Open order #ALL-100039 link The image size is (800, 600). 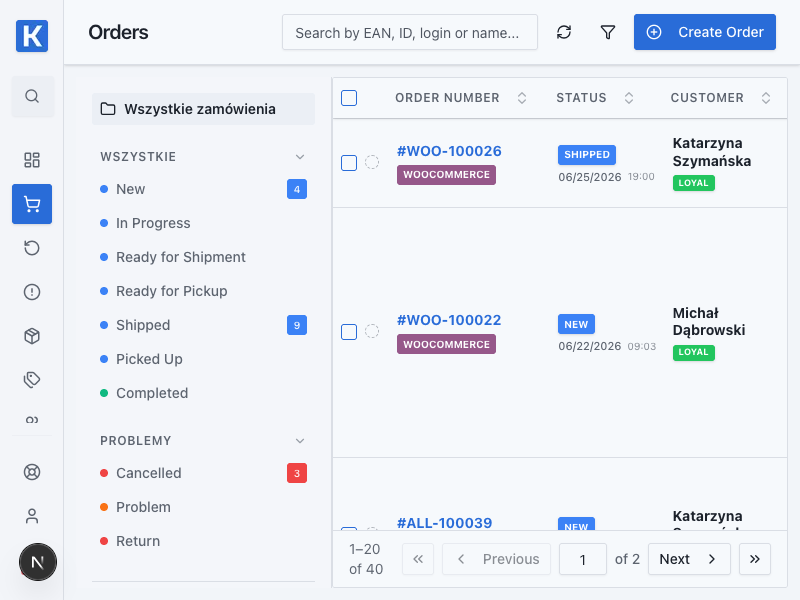pyautogui.click(x=444, y=522)
